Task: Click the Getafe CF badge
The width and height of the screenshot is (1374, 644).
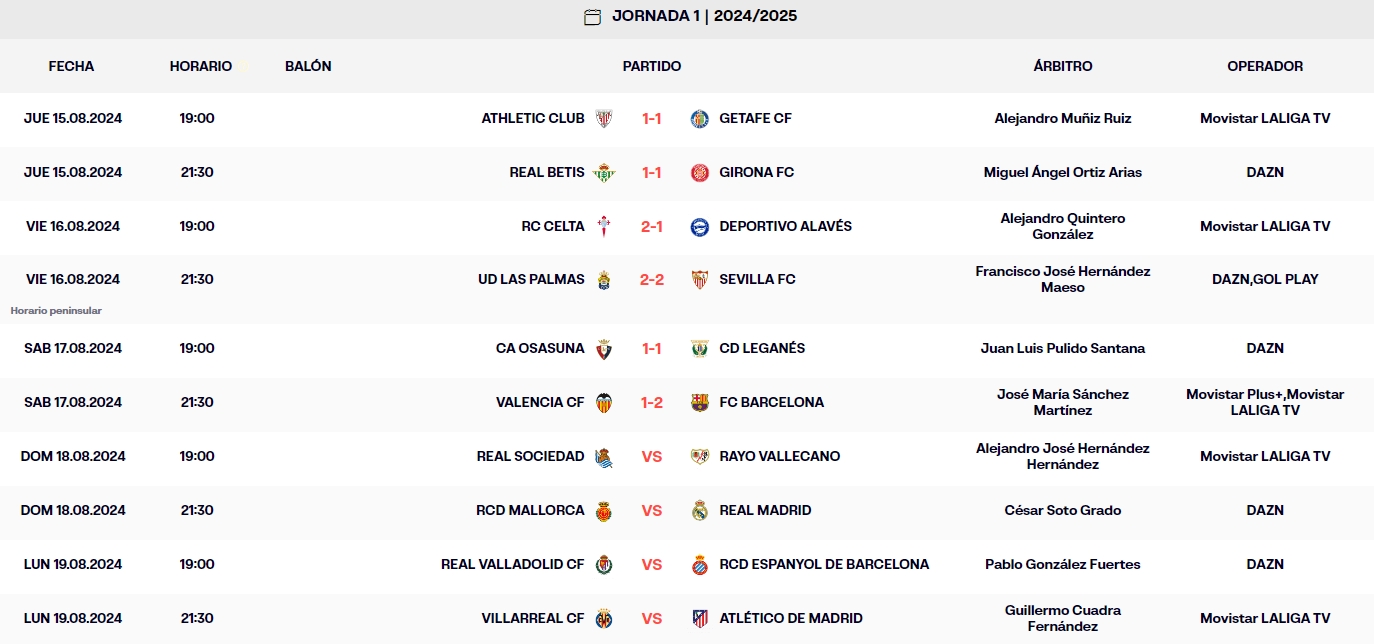Action: pos(699,118)
